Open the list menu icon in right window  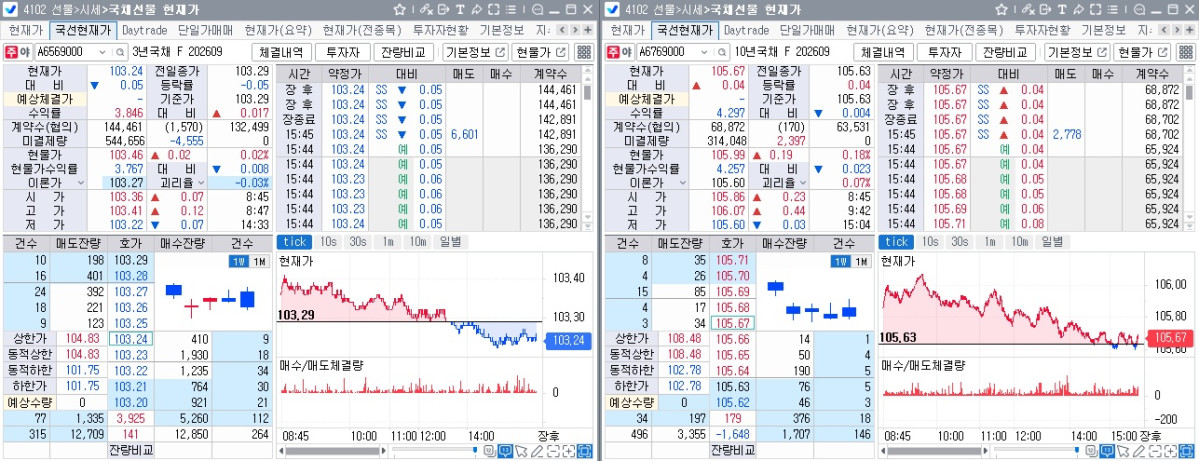point(1112,10)
